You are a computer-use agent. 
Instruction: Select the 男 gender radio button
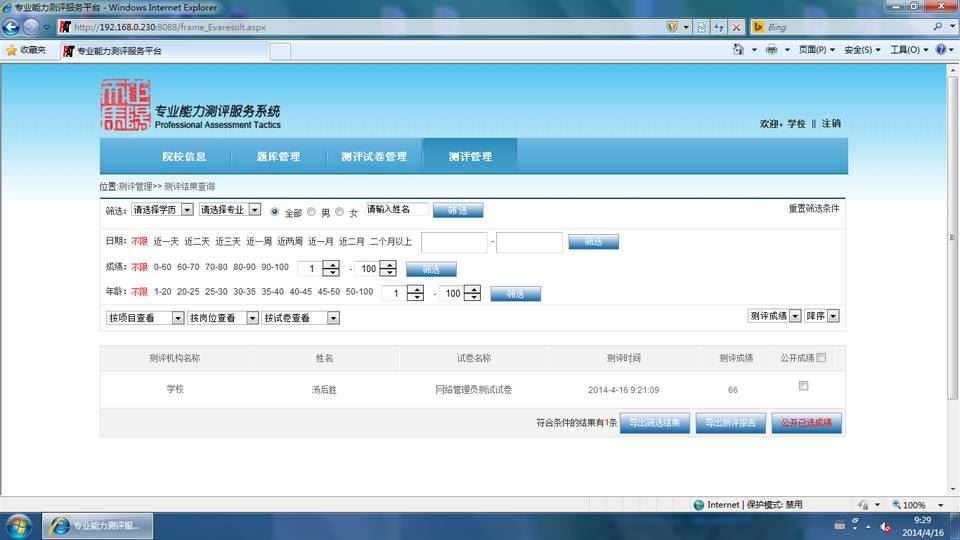(312, 212)
